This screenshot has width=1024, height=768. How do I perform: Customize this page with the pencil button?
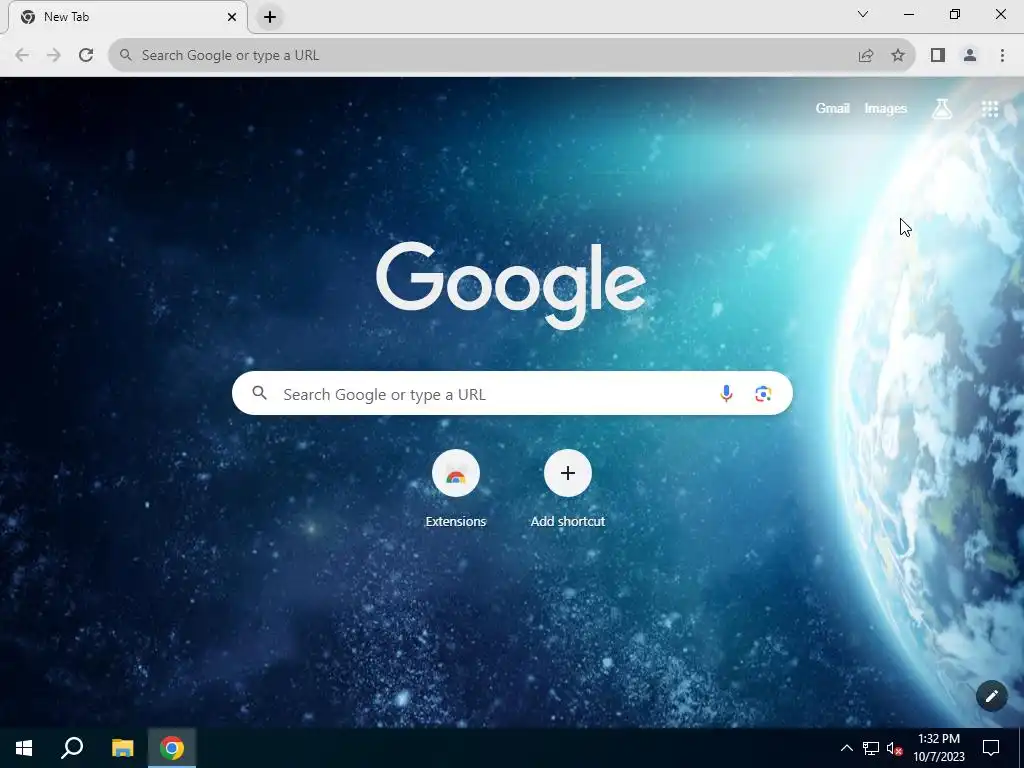pos(991,696)
